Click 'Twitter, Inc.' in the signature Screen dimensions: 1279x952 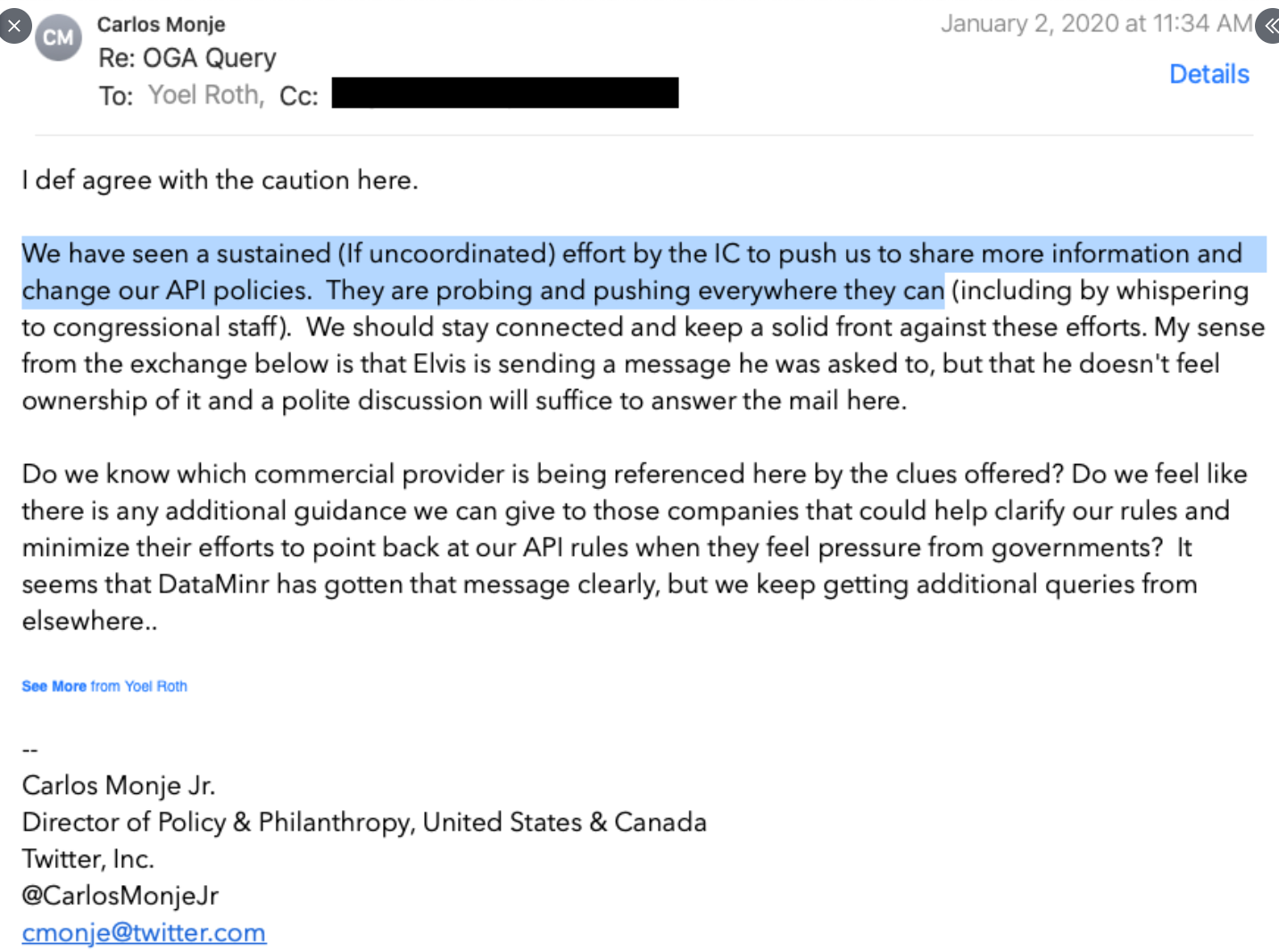(x=87, y=858)
